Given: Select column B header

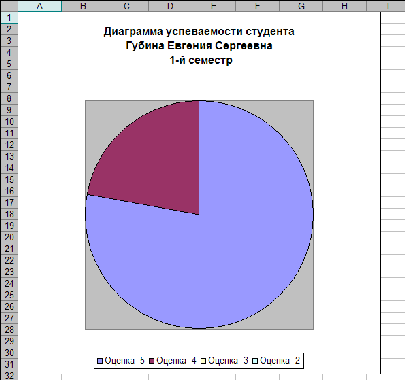Looking at the screenshot, I should [83, 6].
